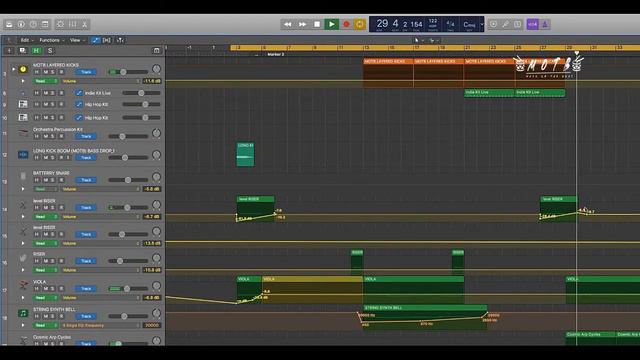This screenshot has width=640, height=360.
Task: Open Smart Controls via its control bar icon
Action: coord(60,24)
